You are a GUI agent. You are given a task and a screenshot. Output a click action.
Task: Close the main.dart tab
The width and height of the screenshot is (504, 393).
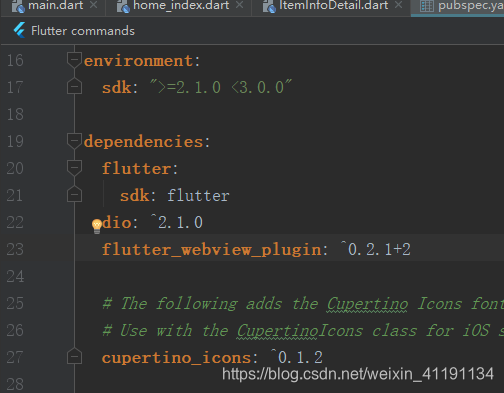coord(94,5)
